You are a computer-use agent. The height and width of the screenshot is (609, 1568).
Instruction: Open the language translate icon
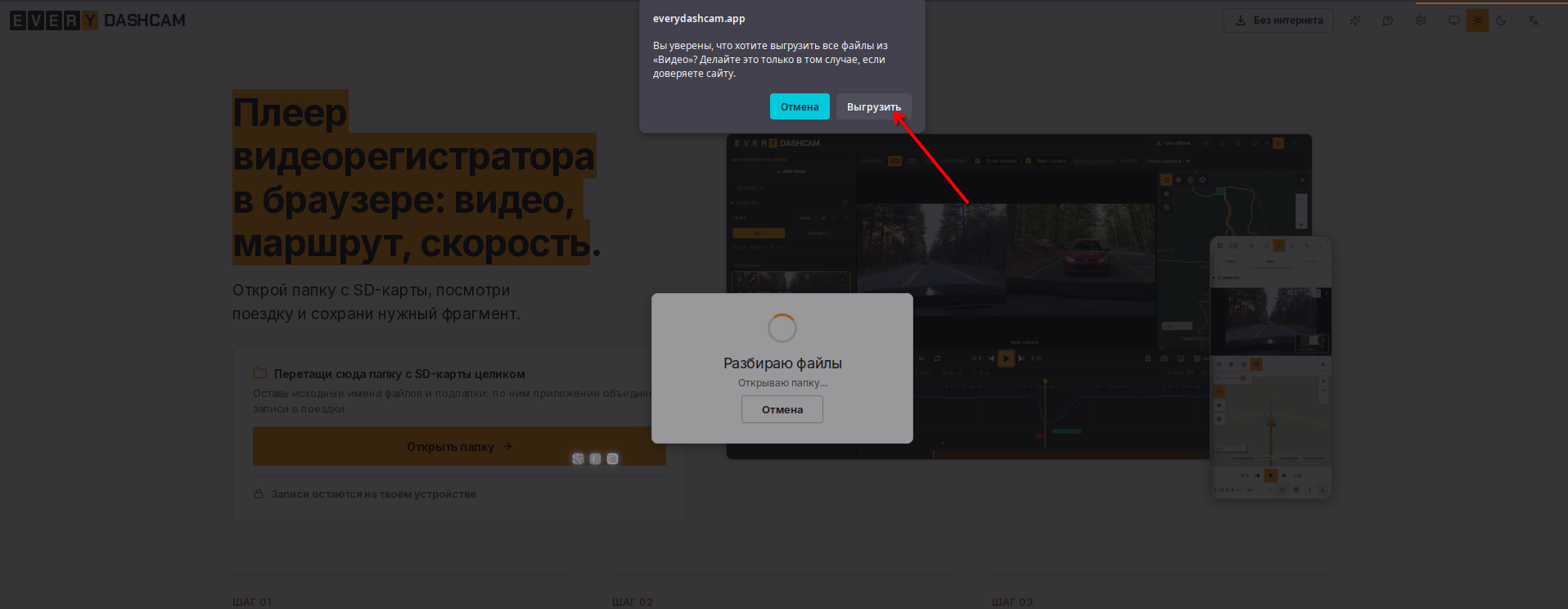[1534, 20]
